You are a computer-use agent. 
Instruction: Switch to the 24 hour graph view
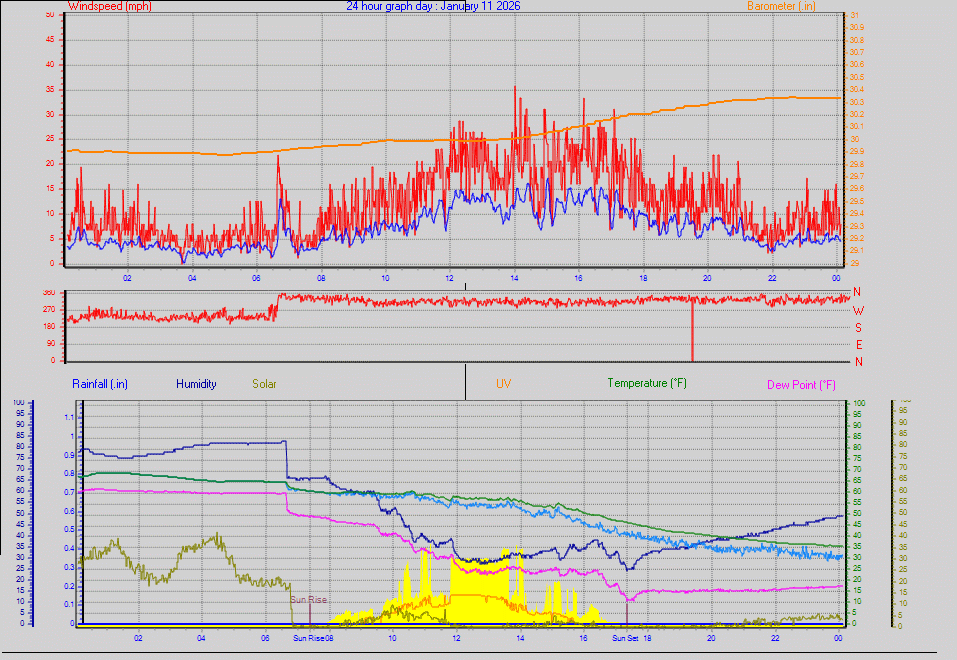380,6
